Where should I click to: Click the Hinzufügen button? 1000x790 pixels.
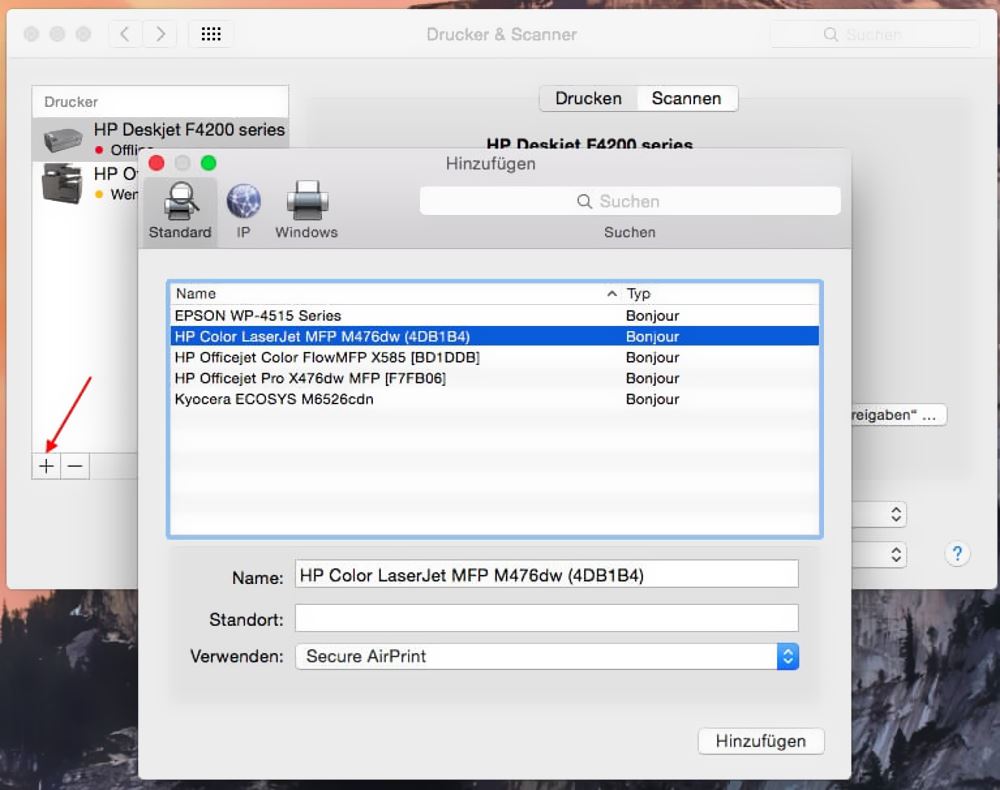(761, 741)
